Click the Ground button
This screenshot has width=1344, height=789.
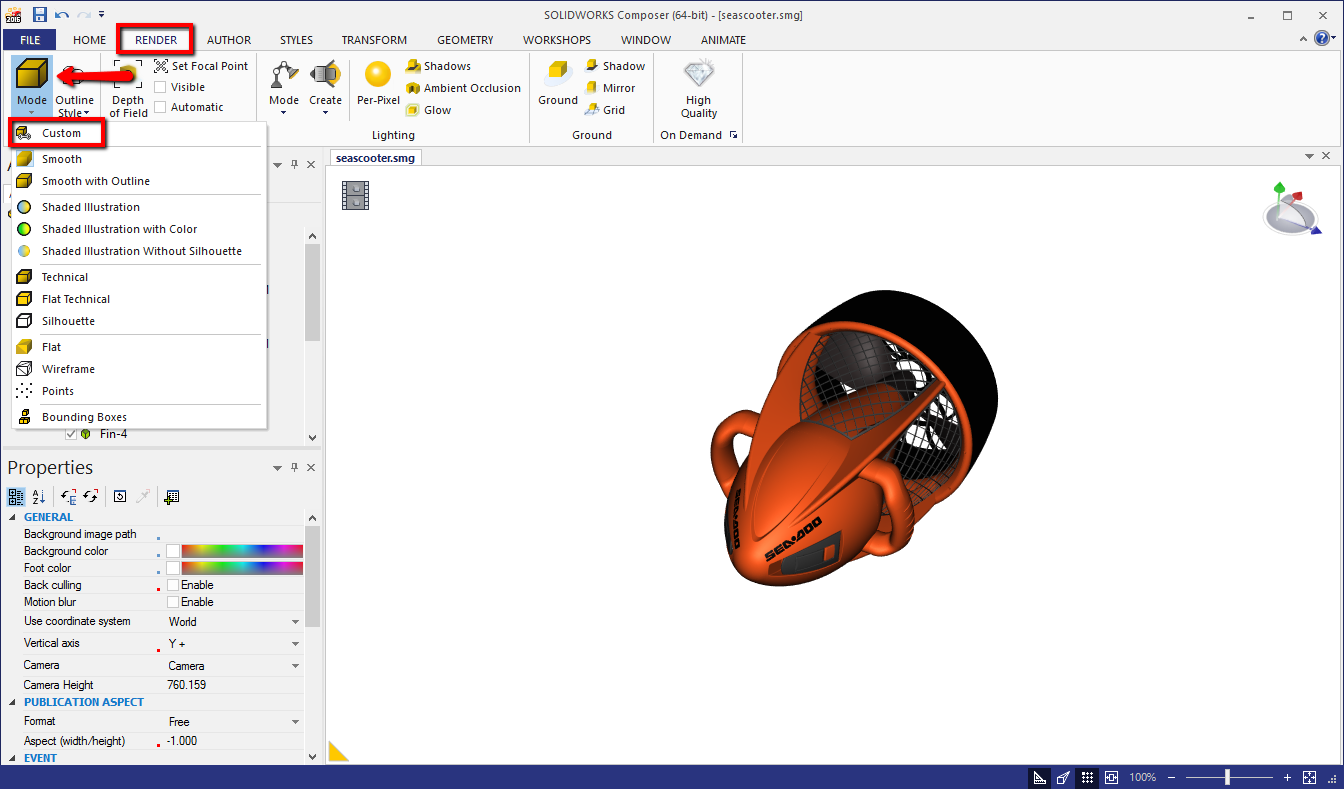(558, 82)
